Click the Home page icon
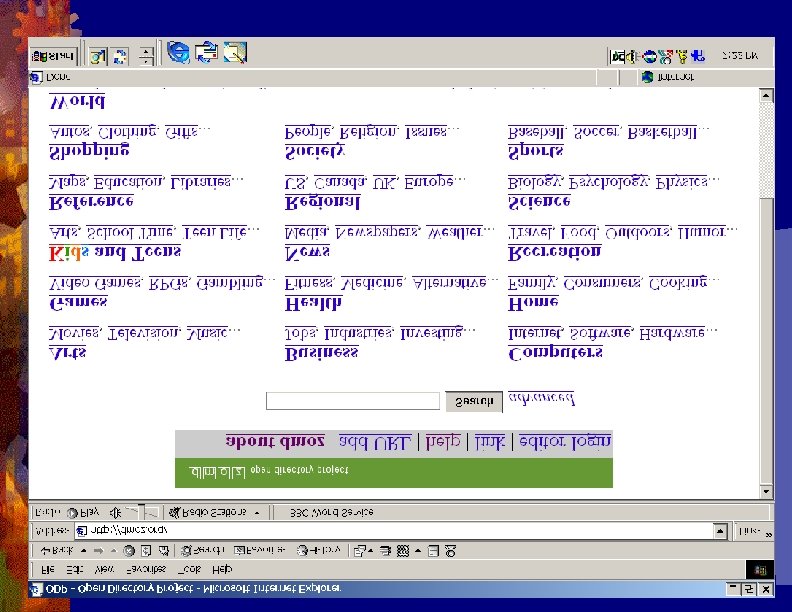This screenshot has width=792, height=612. point(163,551)
